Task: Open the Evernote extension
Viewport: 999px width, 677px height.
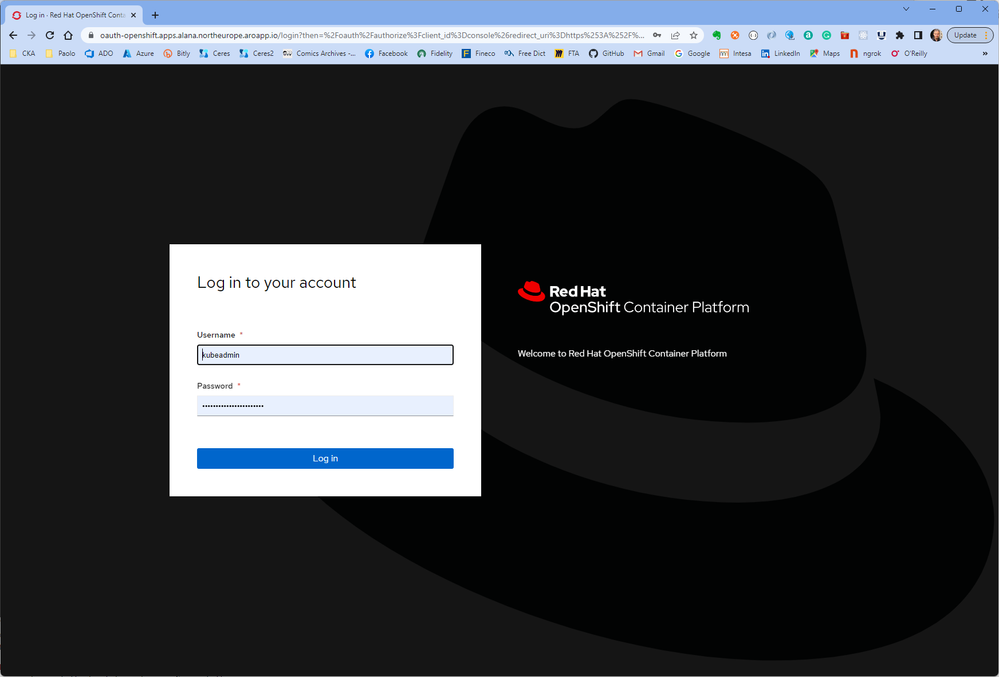Action: pyautogui.click(x=717, y=35)
